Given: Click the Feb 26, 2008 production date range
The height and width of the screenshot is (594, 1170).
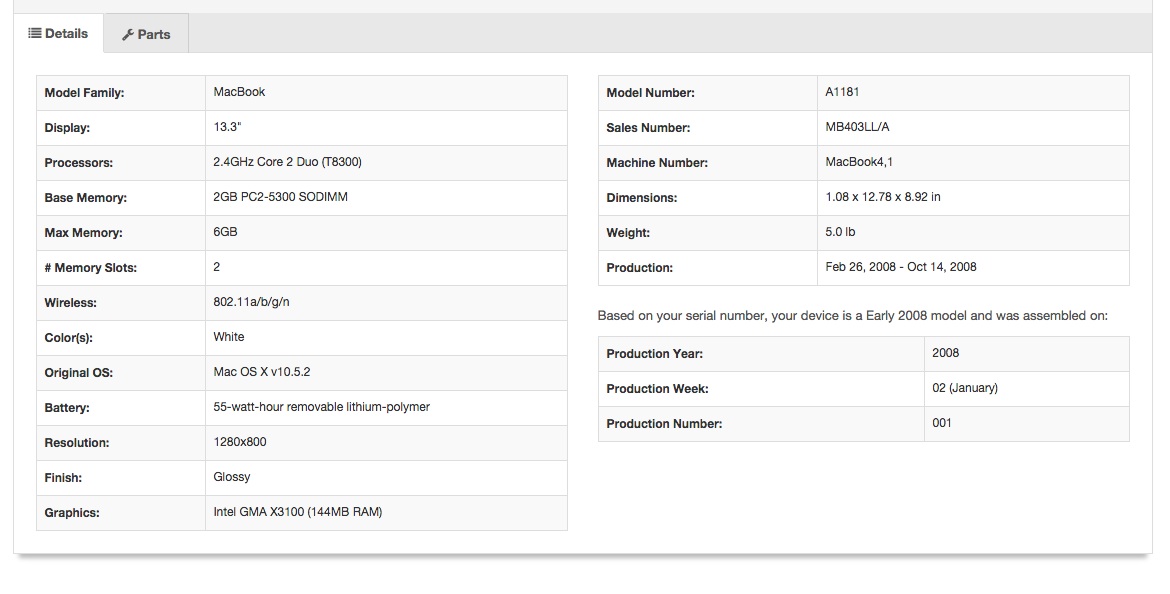Looking at the screenshot, I should [x=900, y=267].
